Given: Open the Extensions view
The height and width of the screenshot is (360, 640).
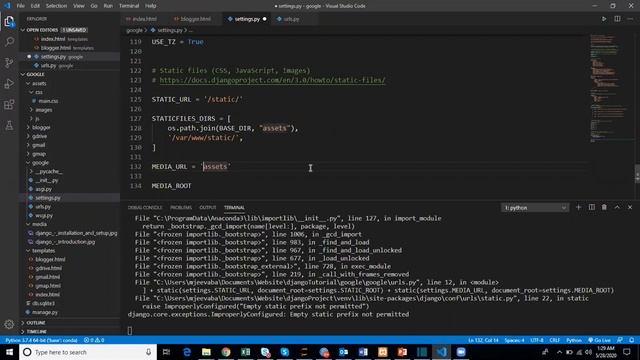Looking at the screenshot, I should (9, 104).
